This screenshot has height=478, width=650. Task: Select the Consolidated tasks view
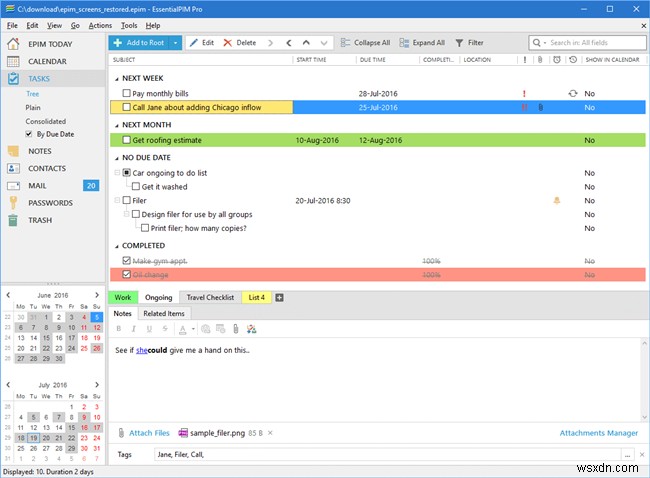46,121
